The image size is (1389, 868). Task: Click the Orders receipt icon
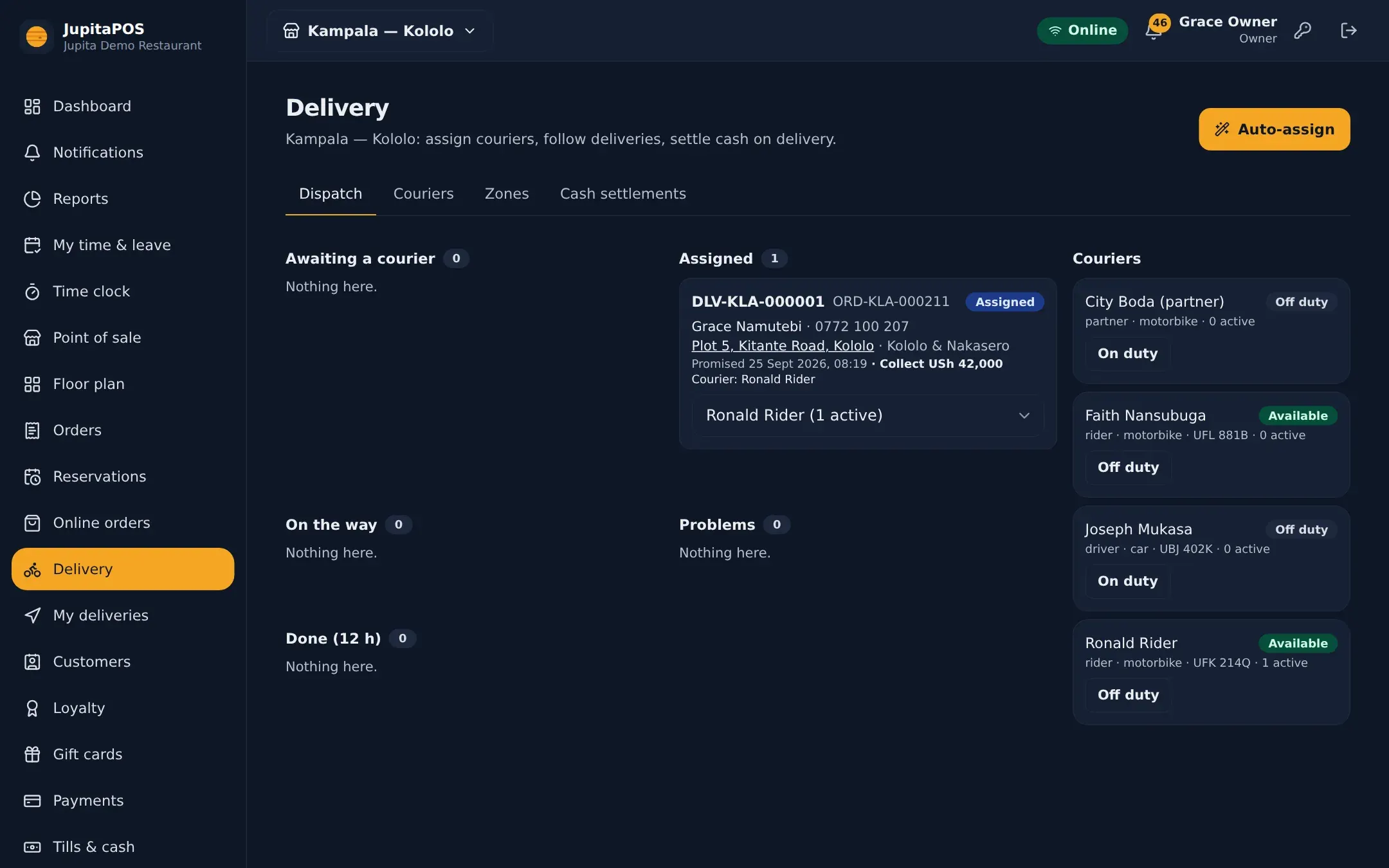coord(32,430)
